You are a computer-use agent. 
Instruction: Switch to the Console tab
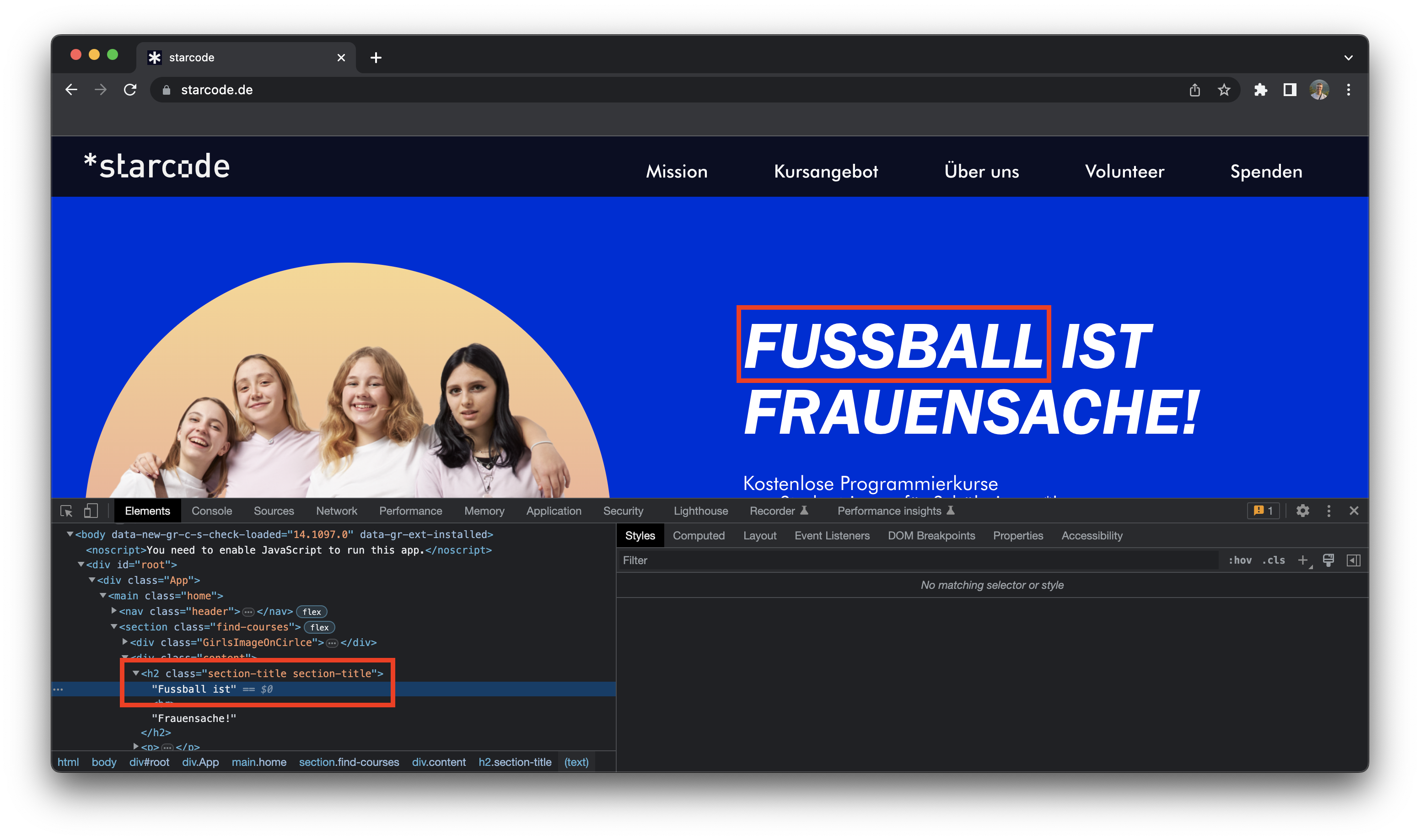(212, 511)
